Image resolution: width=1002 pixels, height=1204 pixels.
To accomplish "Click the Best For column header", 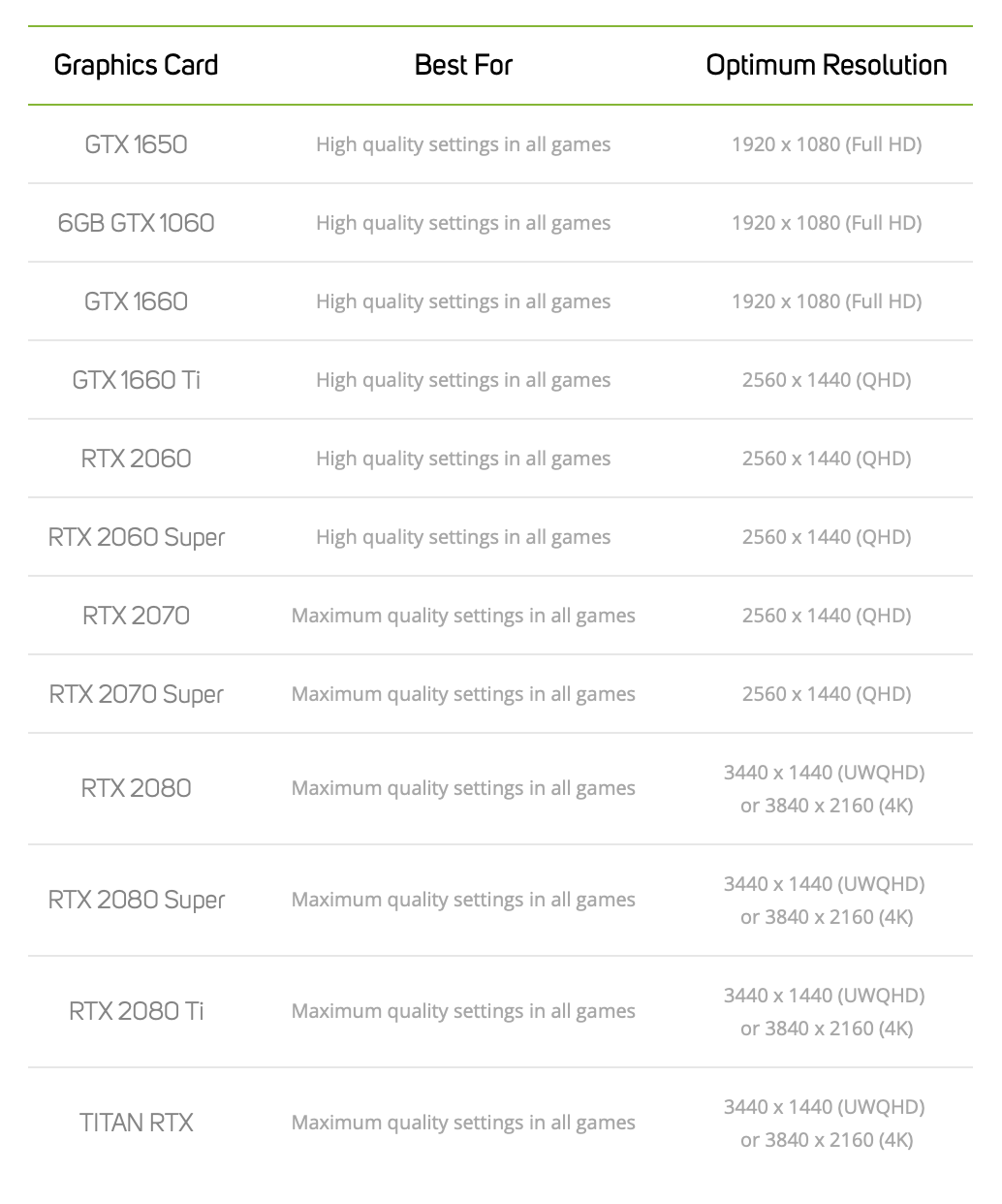I will [x=463, y=66].
